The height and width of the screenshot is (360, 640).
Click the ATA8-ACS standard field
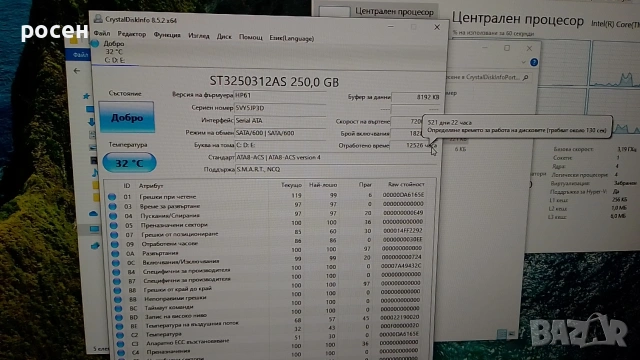tap(336, 158)
